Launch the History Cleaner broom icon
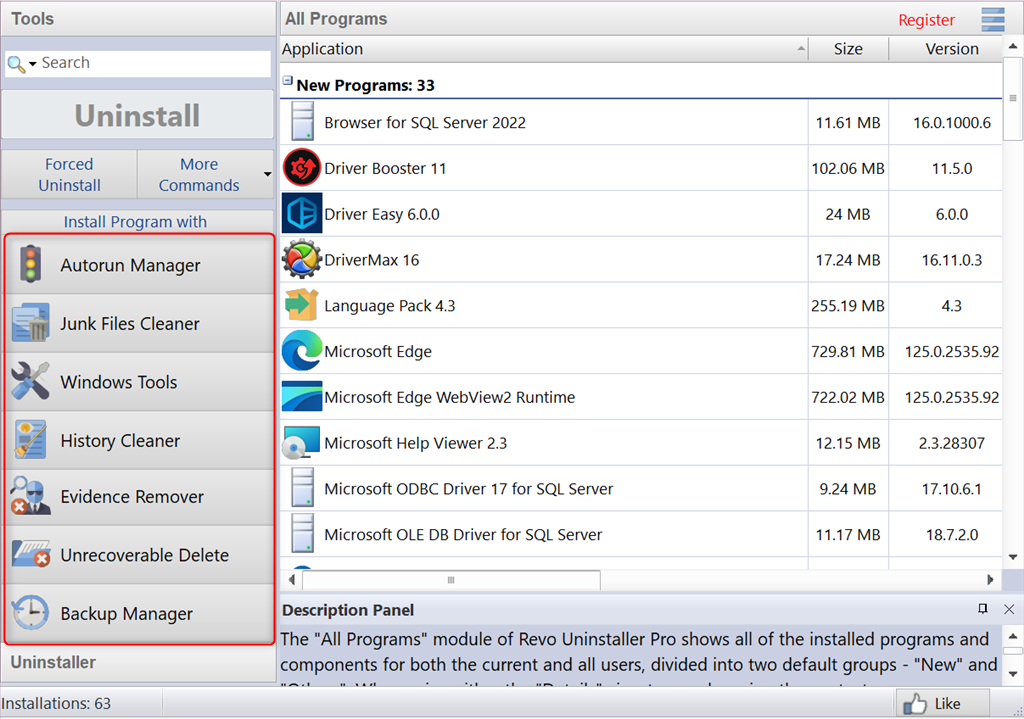This screenshot has width=1024, height=719. tap(30, 439)
